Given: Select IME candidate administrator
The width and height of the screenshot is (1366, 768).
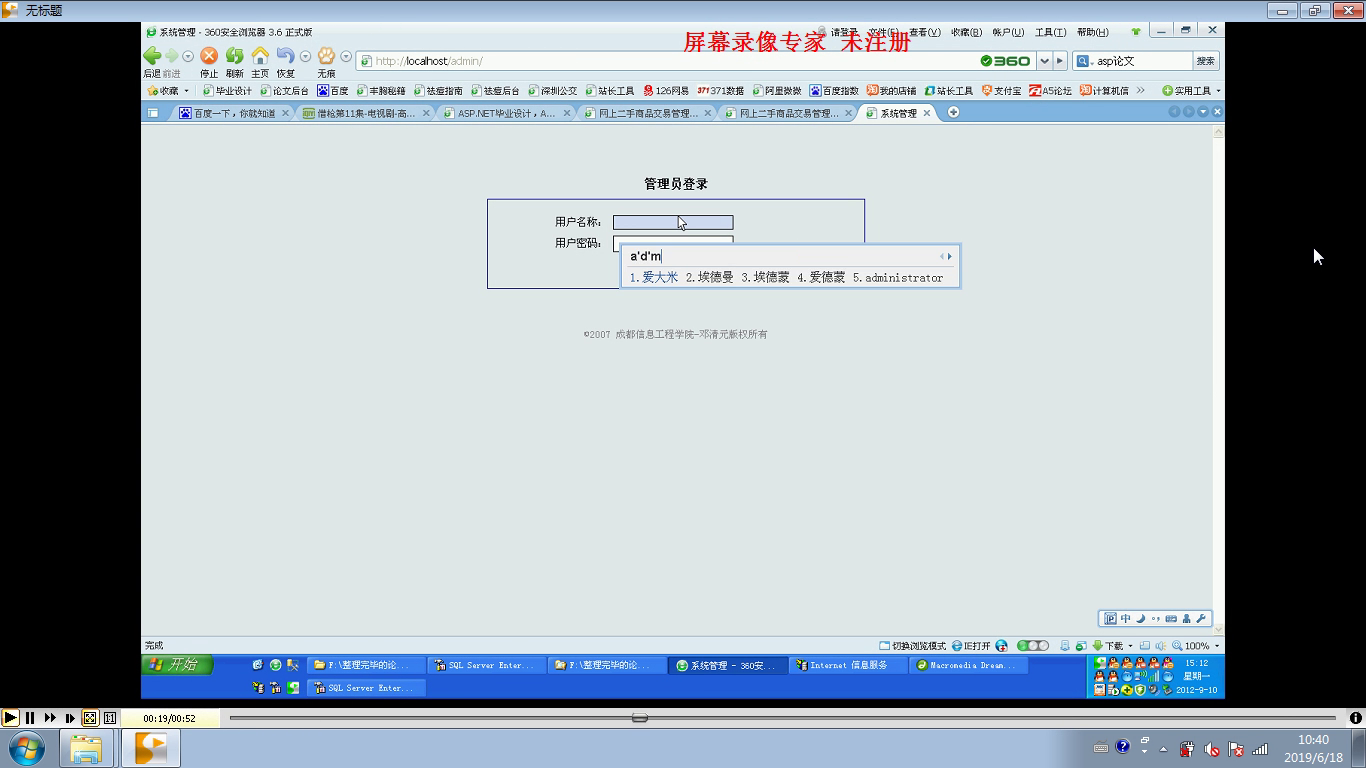Looking at the screenshot, I should 898,278.
